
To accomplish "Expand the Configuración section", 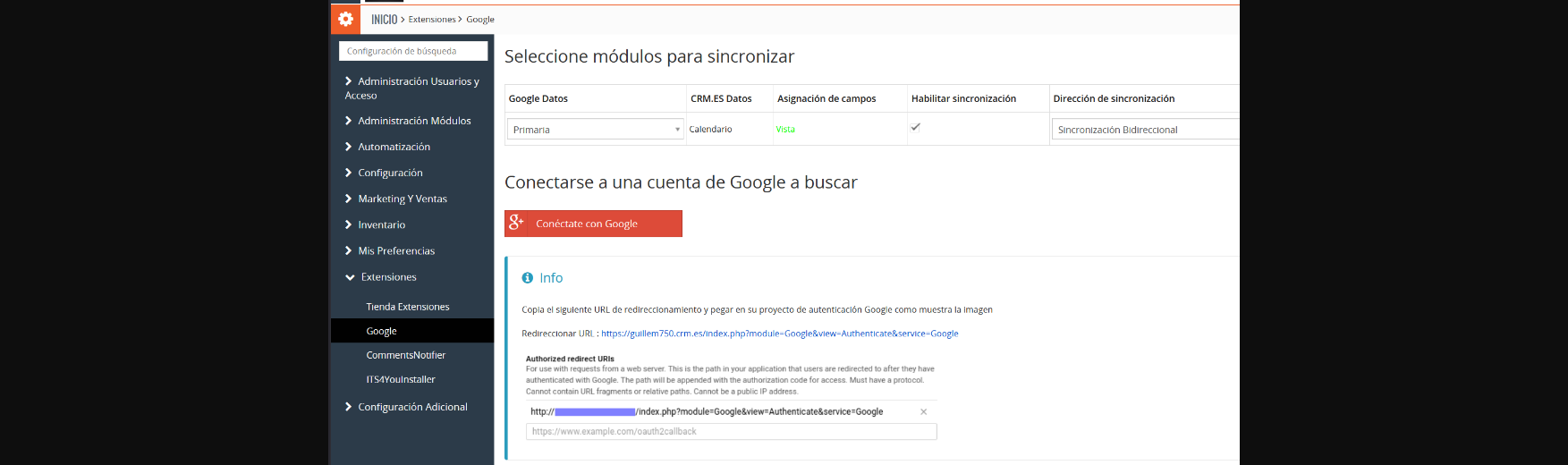I will click(x=384, y=173).
